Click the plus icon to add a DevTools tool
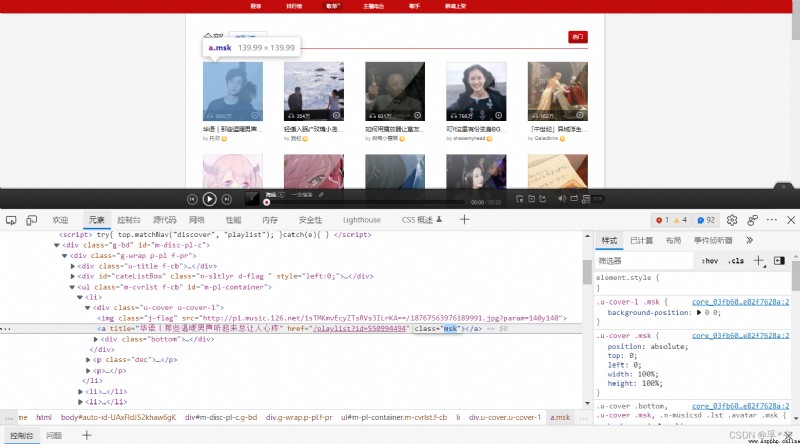The image size is (800, 444). tap(464, 220)
